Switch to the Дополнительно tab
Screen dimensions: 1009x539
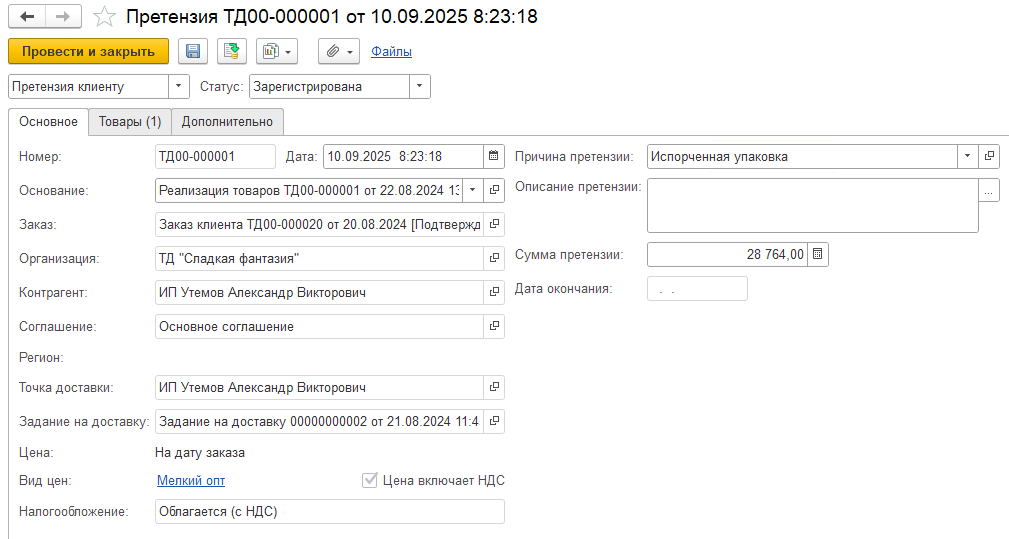[x=227, y=122]
